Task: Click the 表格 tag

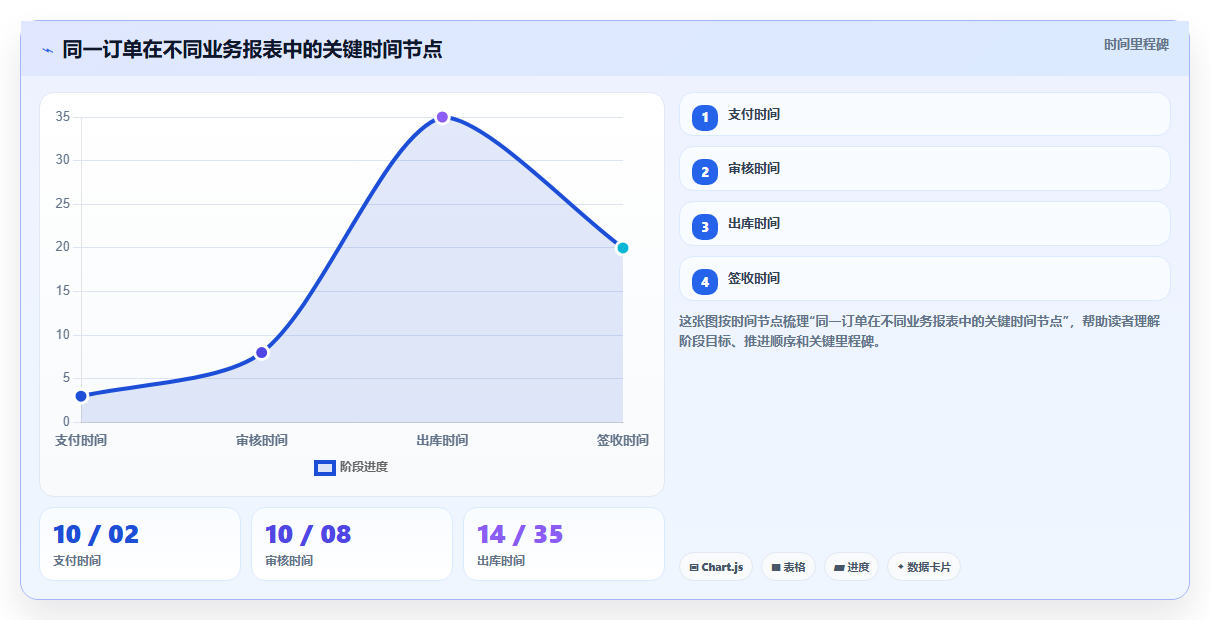Action: [x=788, y=567]
